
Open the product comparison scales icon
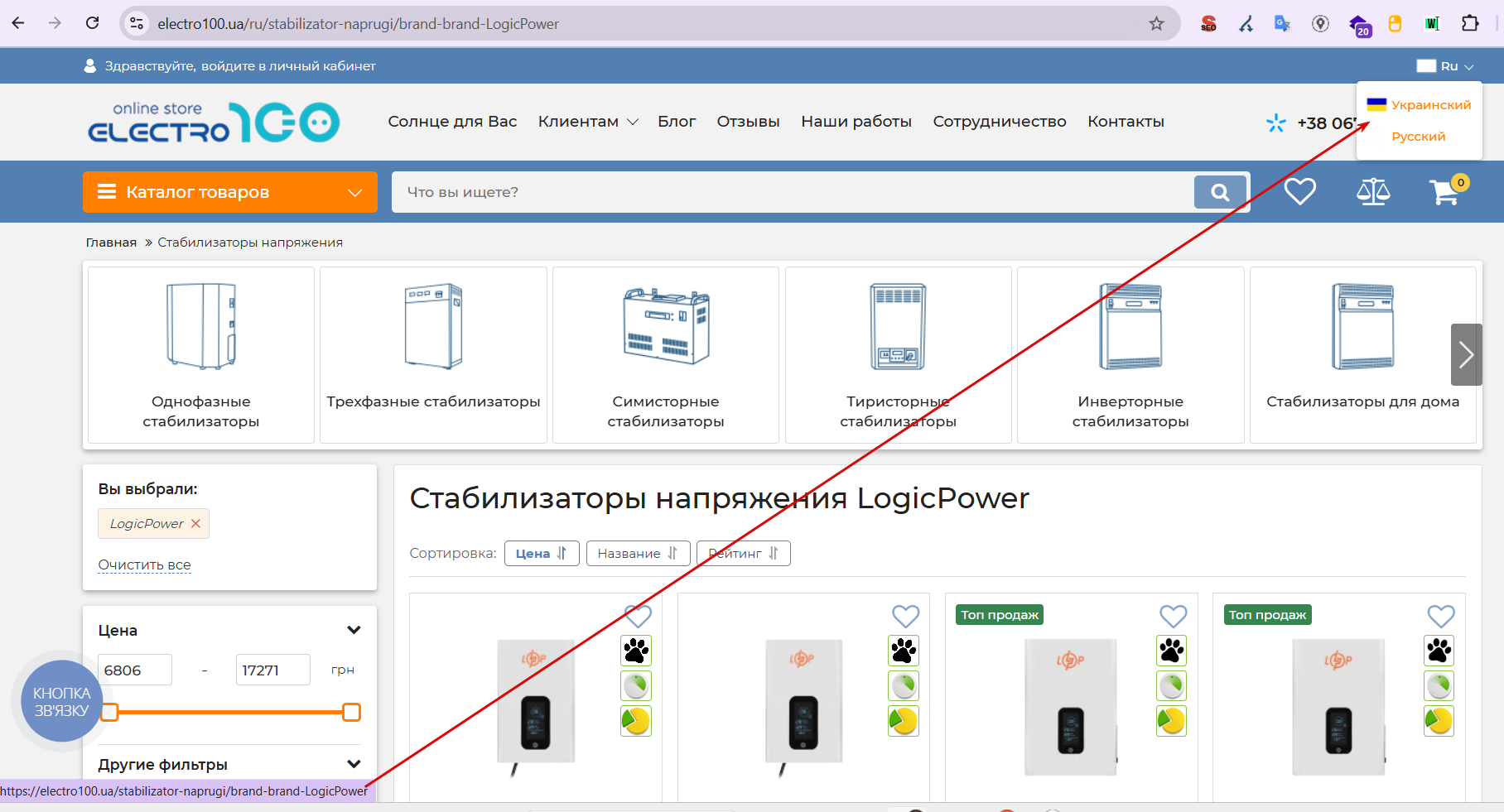tap(1373, 192)
